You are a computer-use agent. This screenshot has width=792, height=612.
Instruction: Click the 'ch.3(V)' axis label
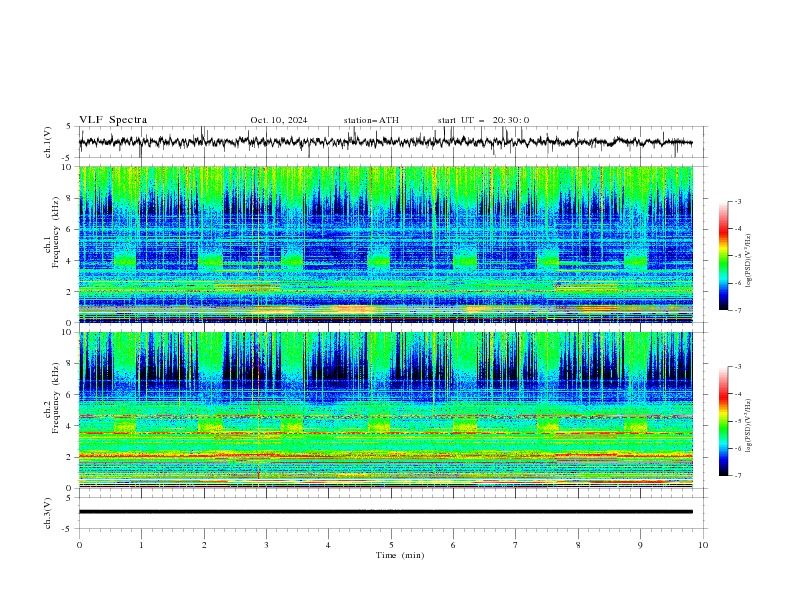click(x=48, y=513)
